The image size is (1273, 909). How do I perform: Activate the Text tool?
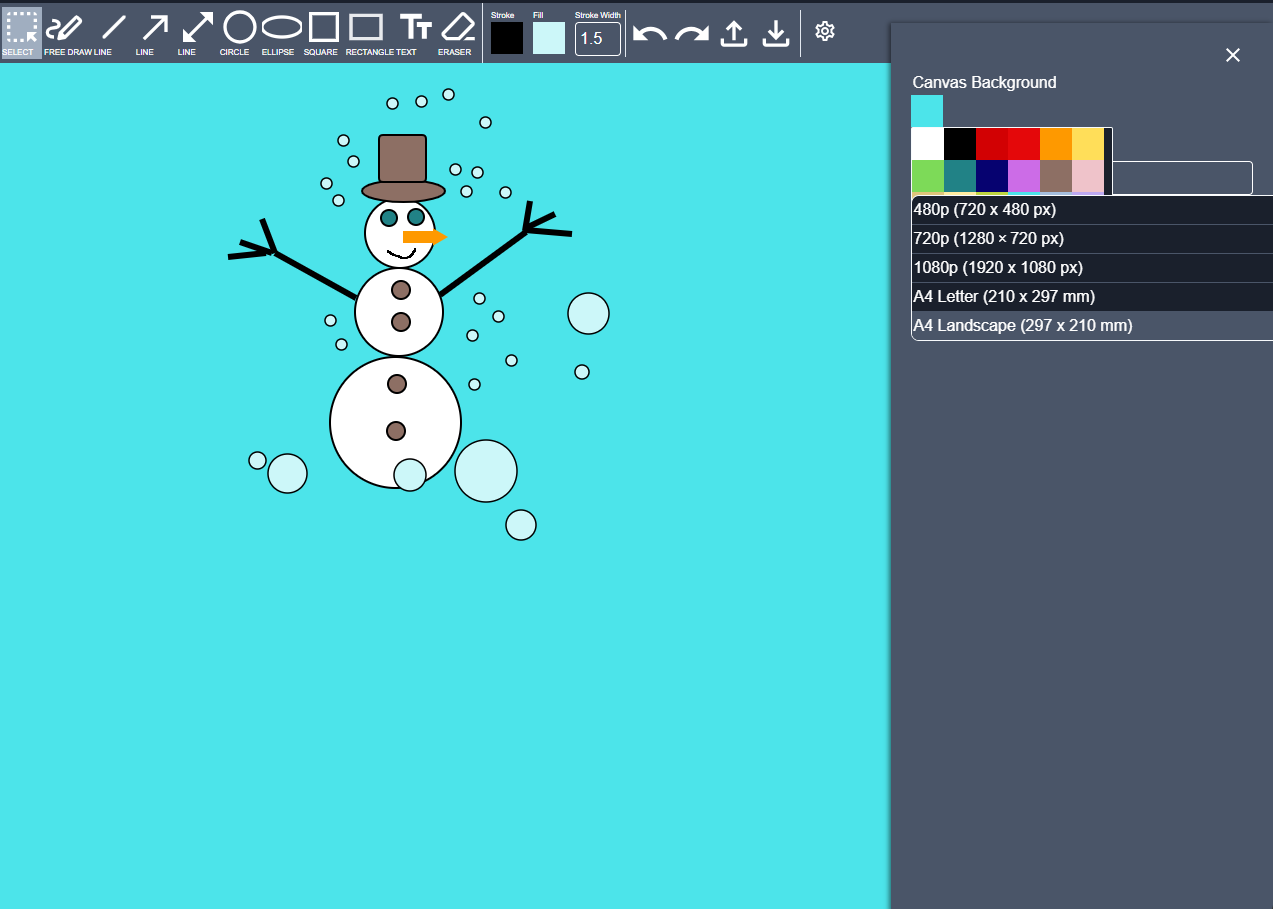pyautogui.click(x=415, y=32)
